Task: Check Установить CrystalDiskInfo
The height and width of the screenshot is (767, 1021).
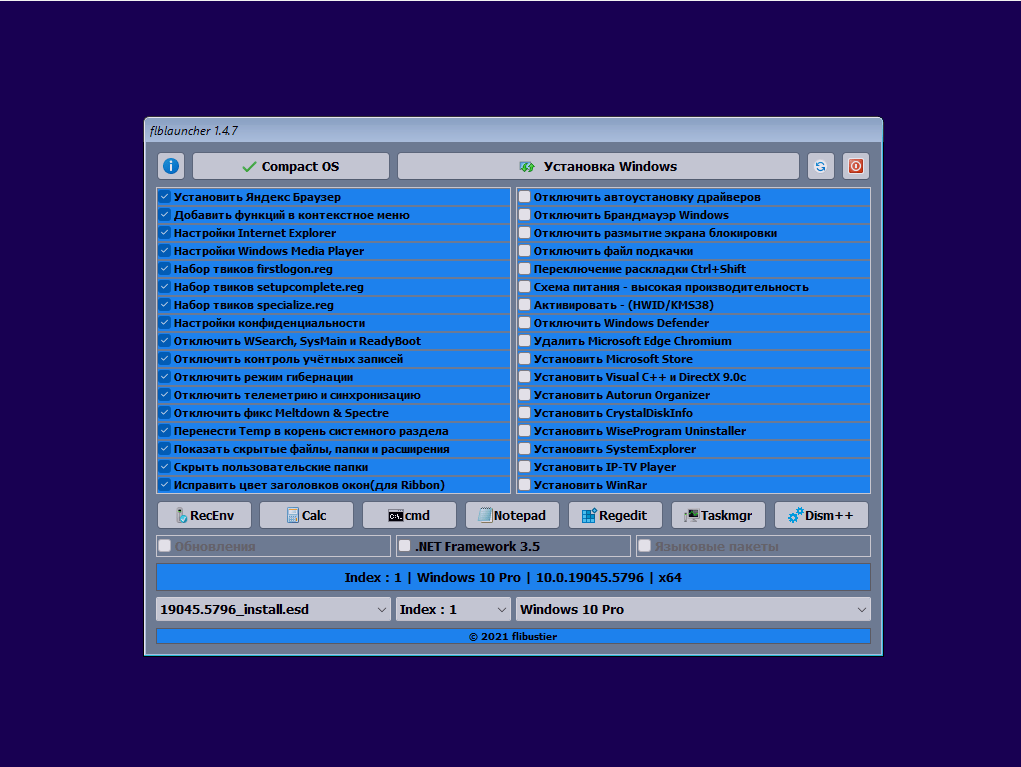Action: [525, 413]
